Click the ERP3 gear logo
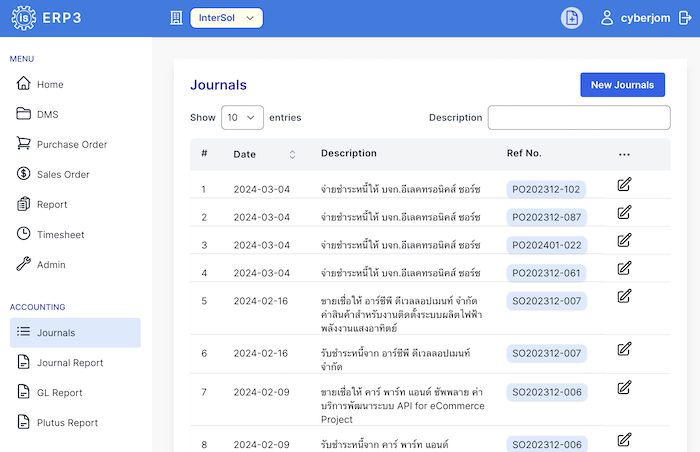The height and width of the screenshot is (452, 700). pos(23,18)
